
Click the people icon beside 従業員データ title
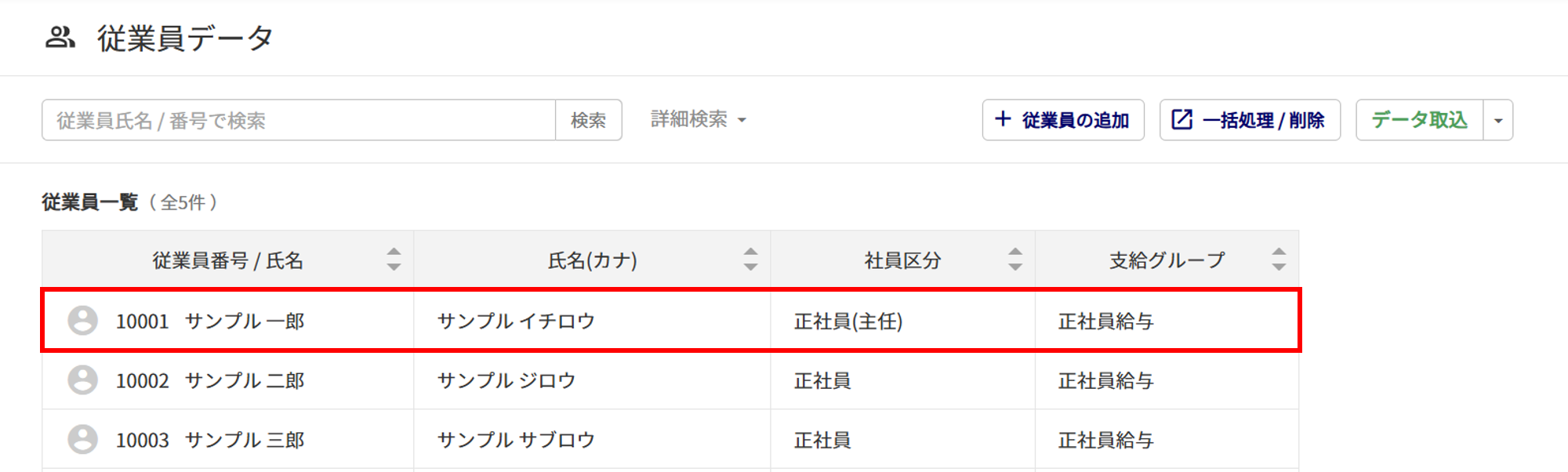60,37
